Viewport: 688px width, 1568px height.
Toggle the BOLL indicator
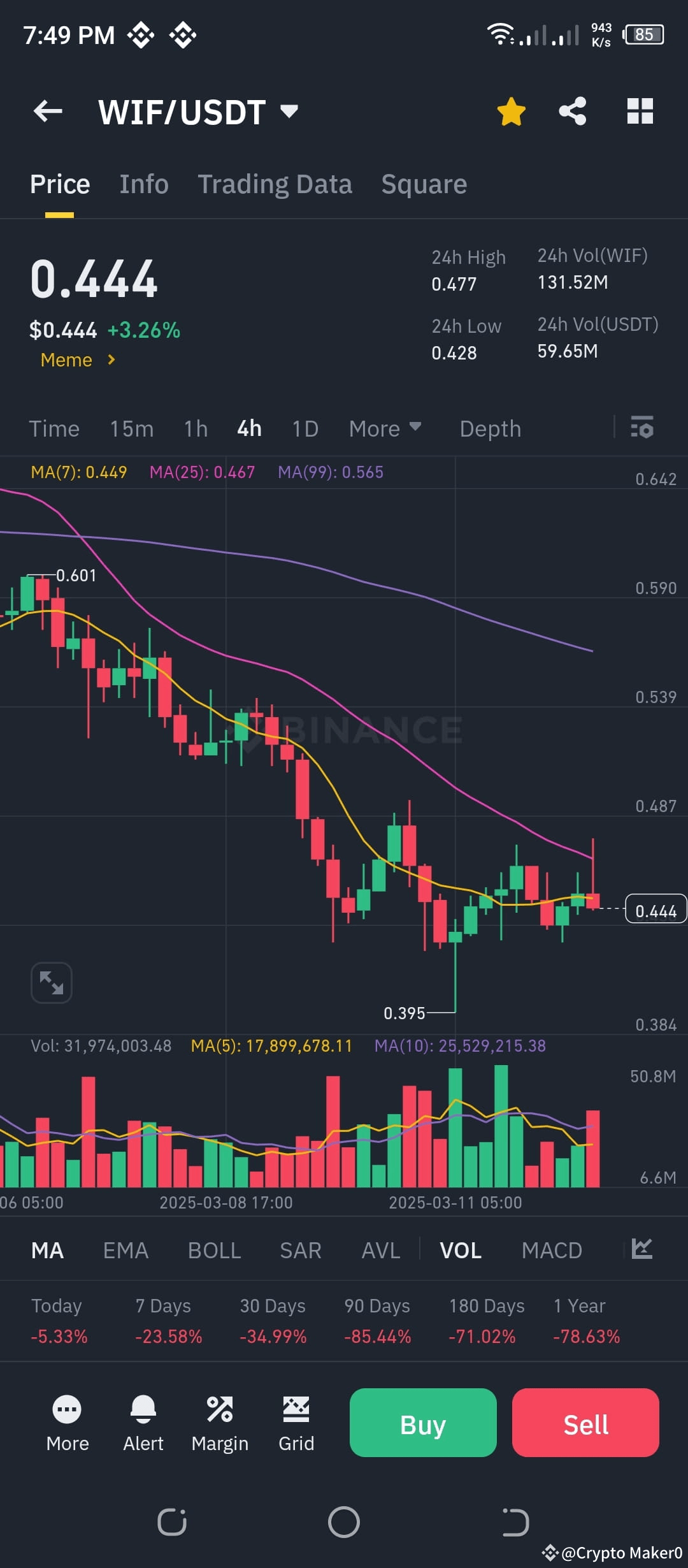point(213,1250)
